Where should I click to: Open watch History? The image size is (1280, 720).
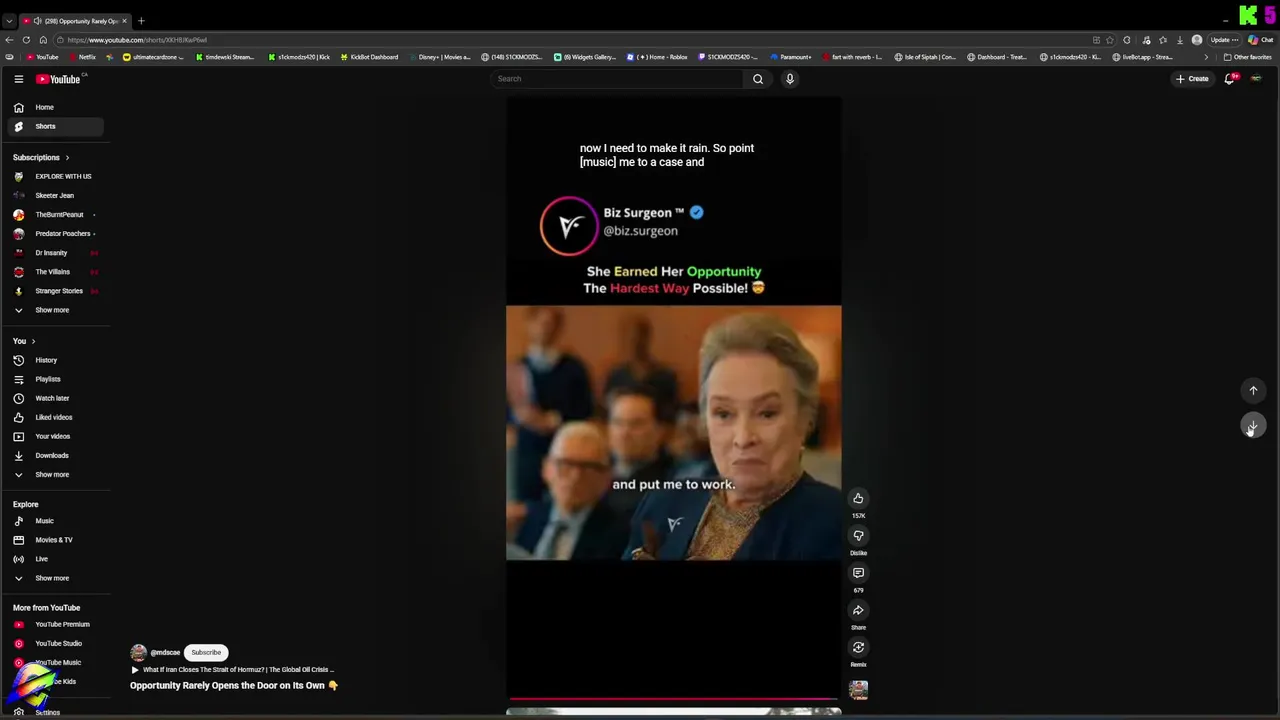click(x=55, y=360)
